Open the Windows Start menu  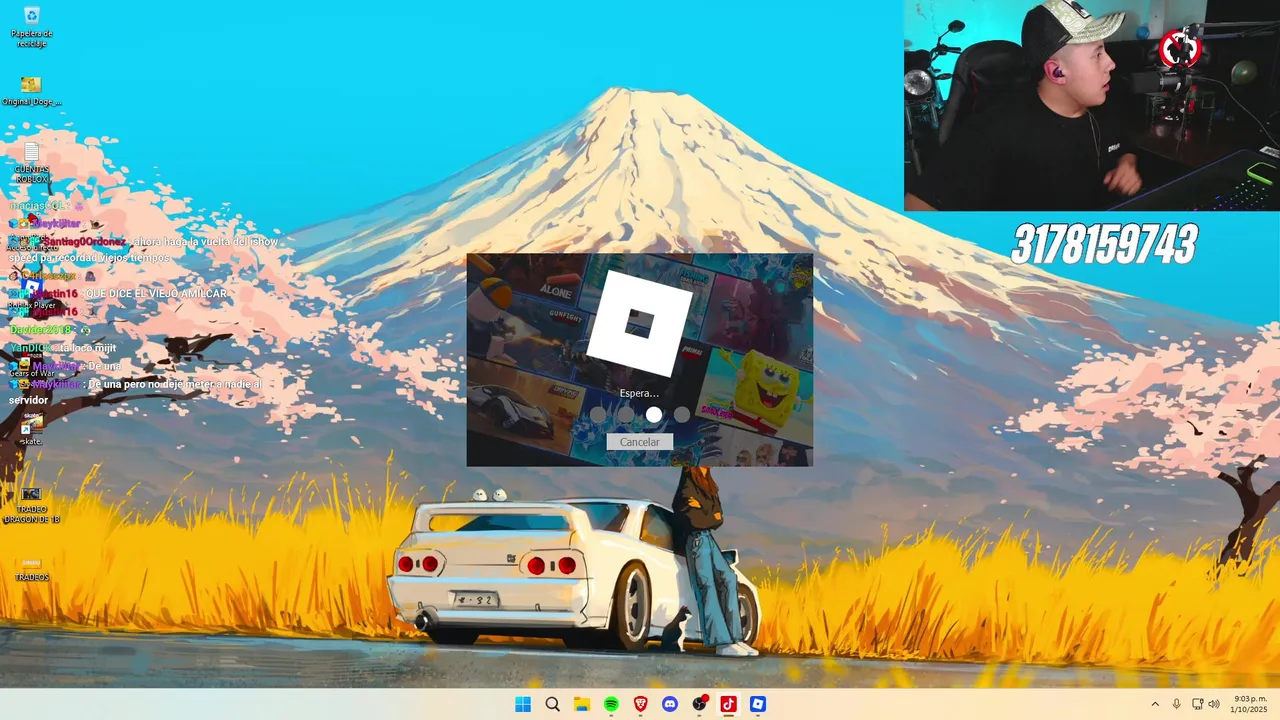coord(523,704)
